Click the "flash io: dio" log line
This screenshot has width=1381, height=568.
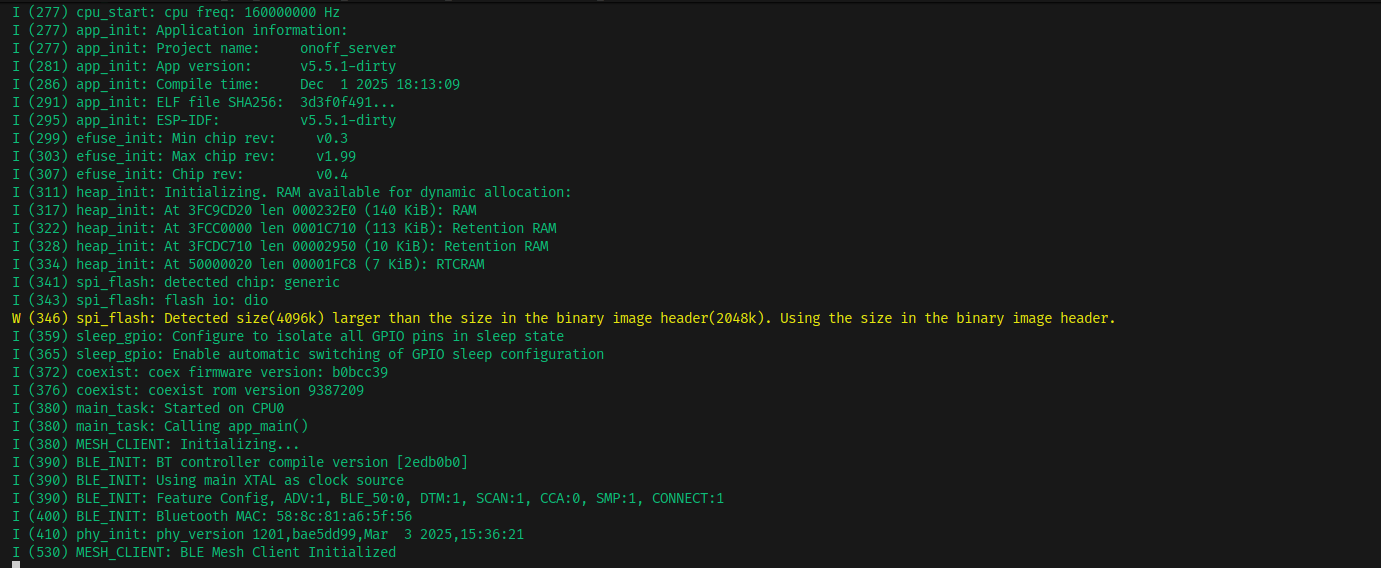click(140, 300)
